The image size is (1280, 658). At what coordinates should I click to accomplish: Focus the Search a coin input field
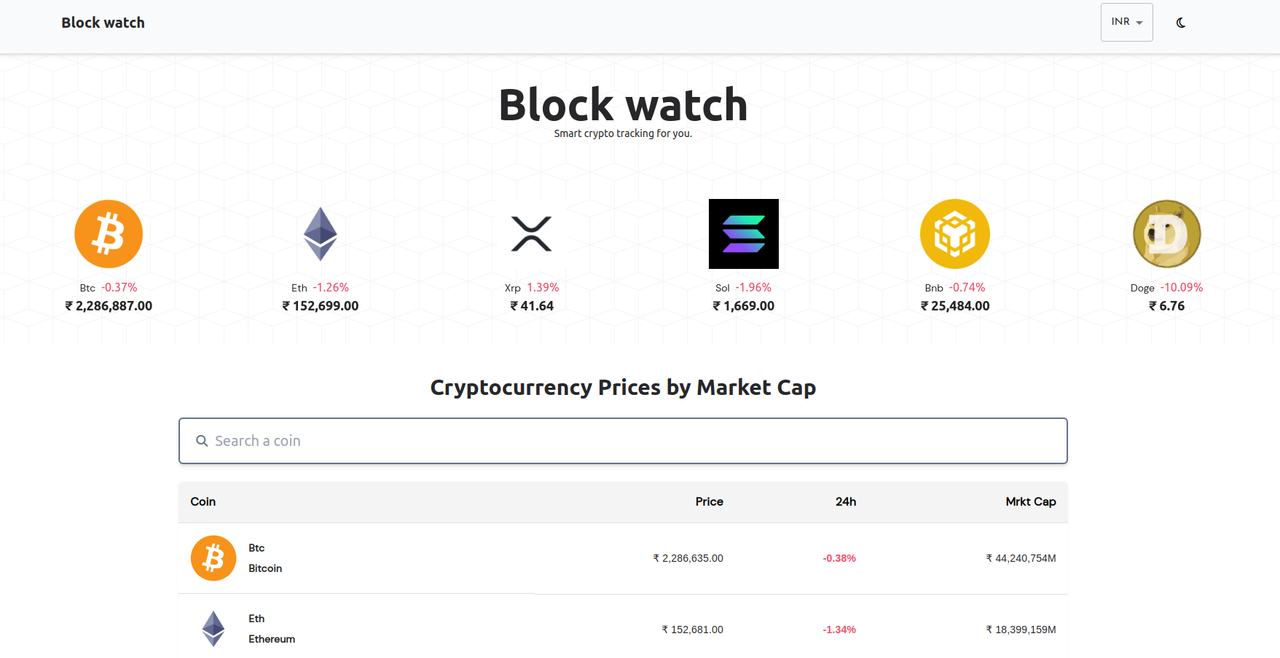(x=630, y=441)
